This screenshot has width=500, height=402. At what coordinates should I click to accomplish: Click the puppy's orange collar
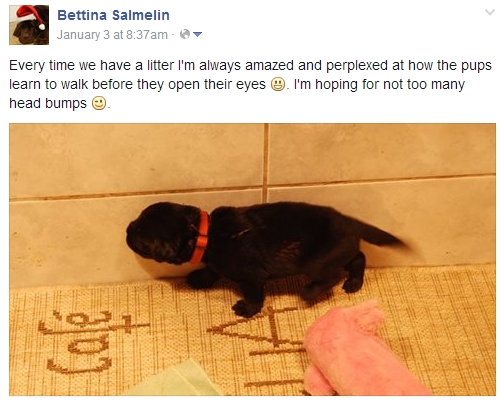[x=201, y=237]
